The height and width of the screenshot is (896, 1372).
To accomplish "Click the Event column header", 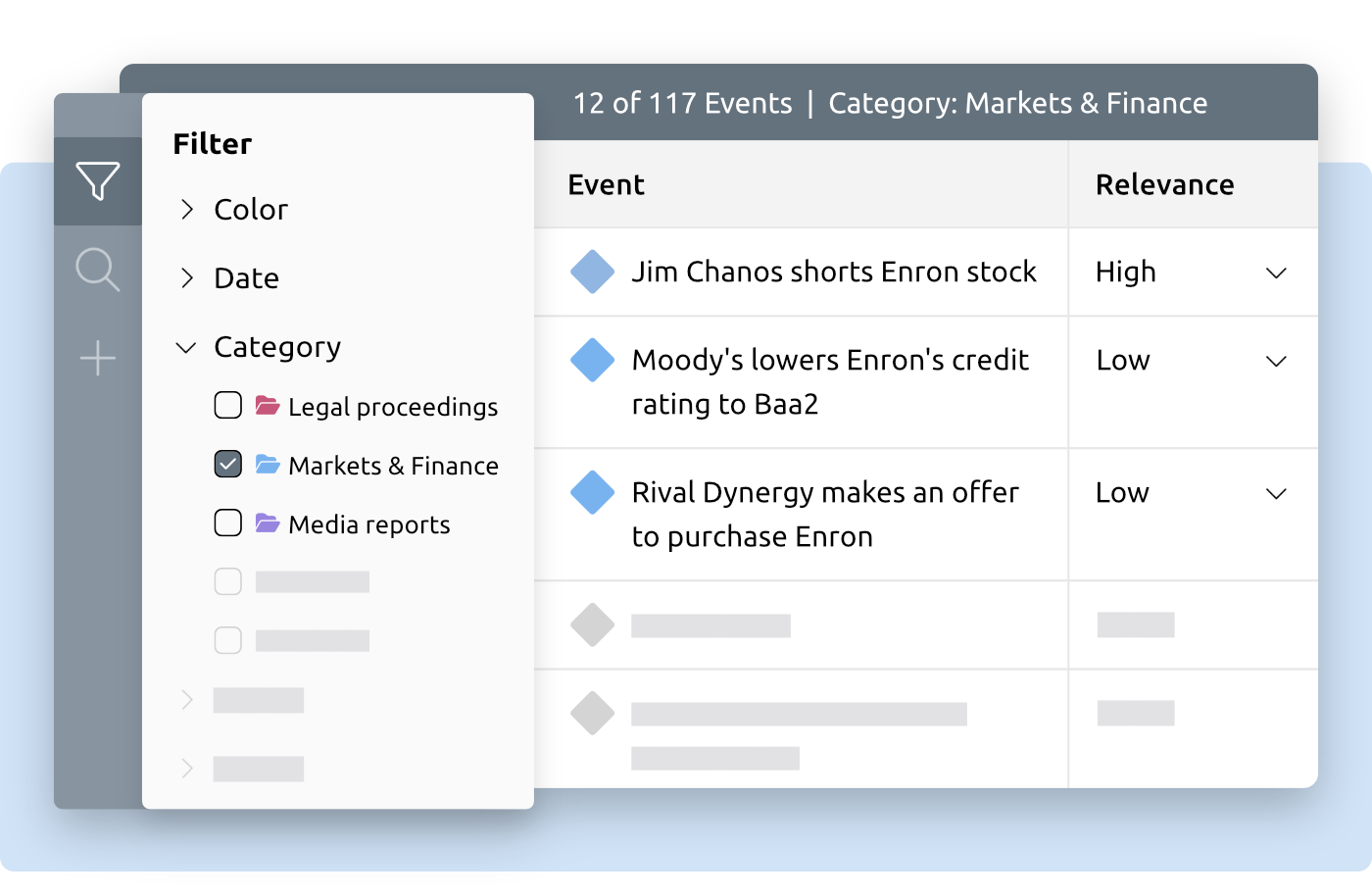I will pos(606,184).
